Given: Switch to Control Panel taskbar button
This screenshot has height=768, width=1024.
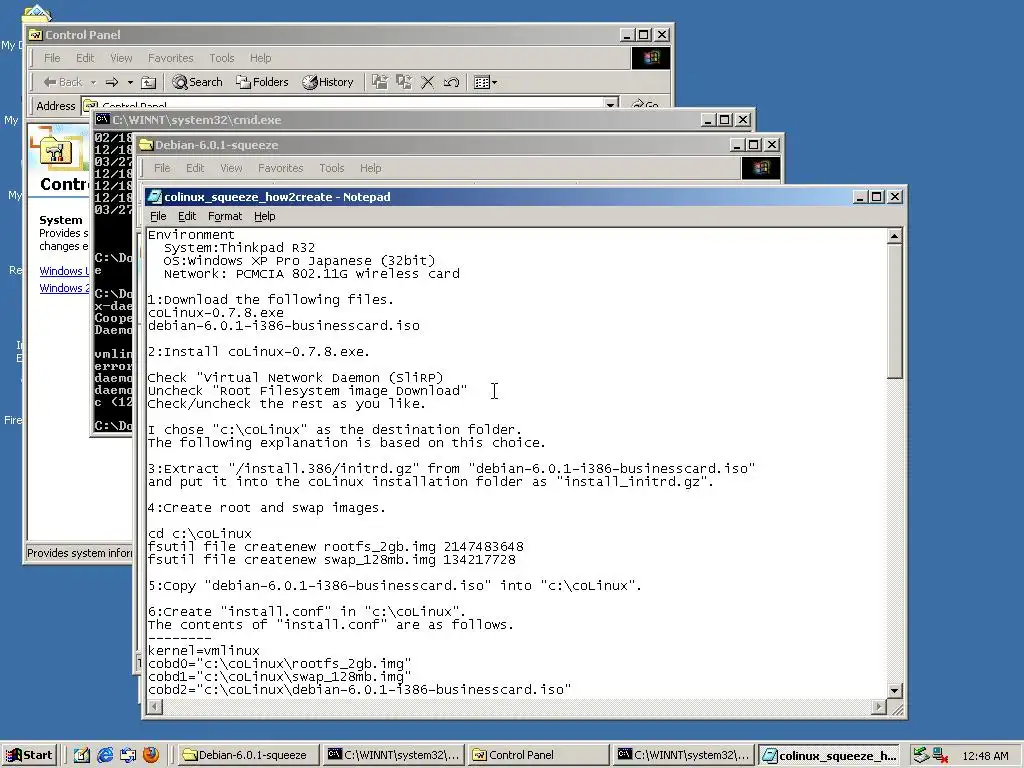Looking at the screenshot, I should (538, 755).
